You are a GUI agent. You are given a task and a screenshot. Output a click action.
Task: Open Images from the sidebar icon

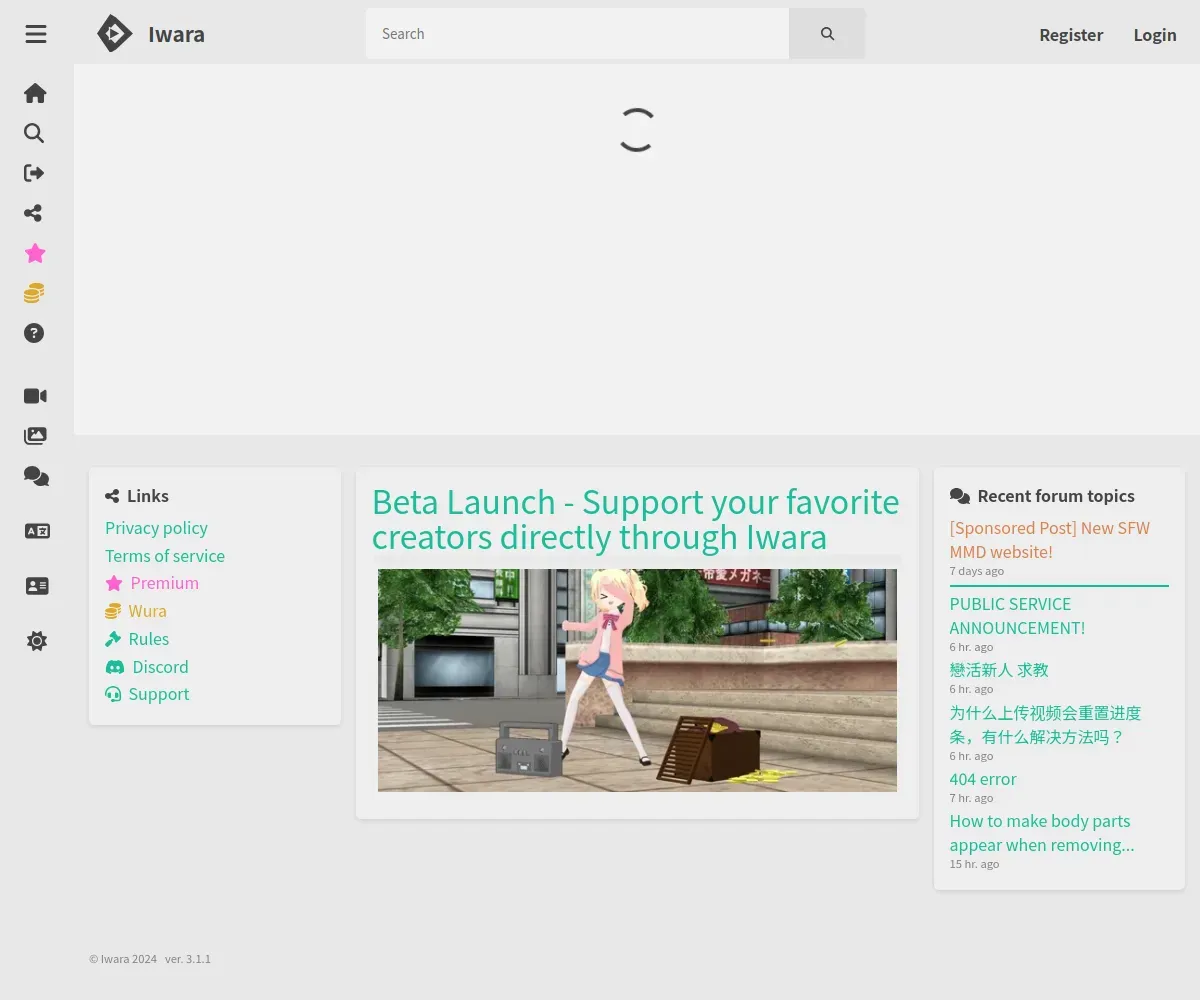click(x=35, y=436)
